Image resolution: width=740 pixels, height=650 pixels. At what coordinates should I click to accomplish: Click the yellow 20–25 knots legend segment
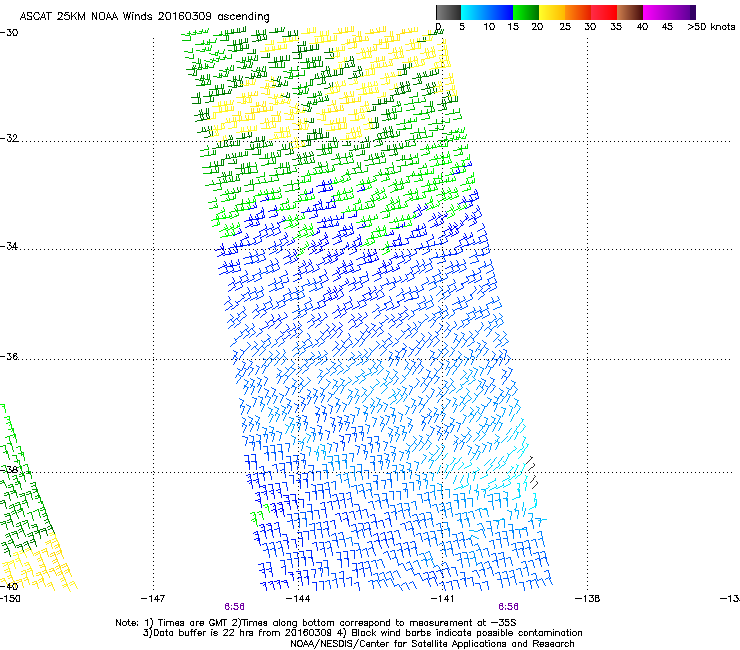pos(552,12)
